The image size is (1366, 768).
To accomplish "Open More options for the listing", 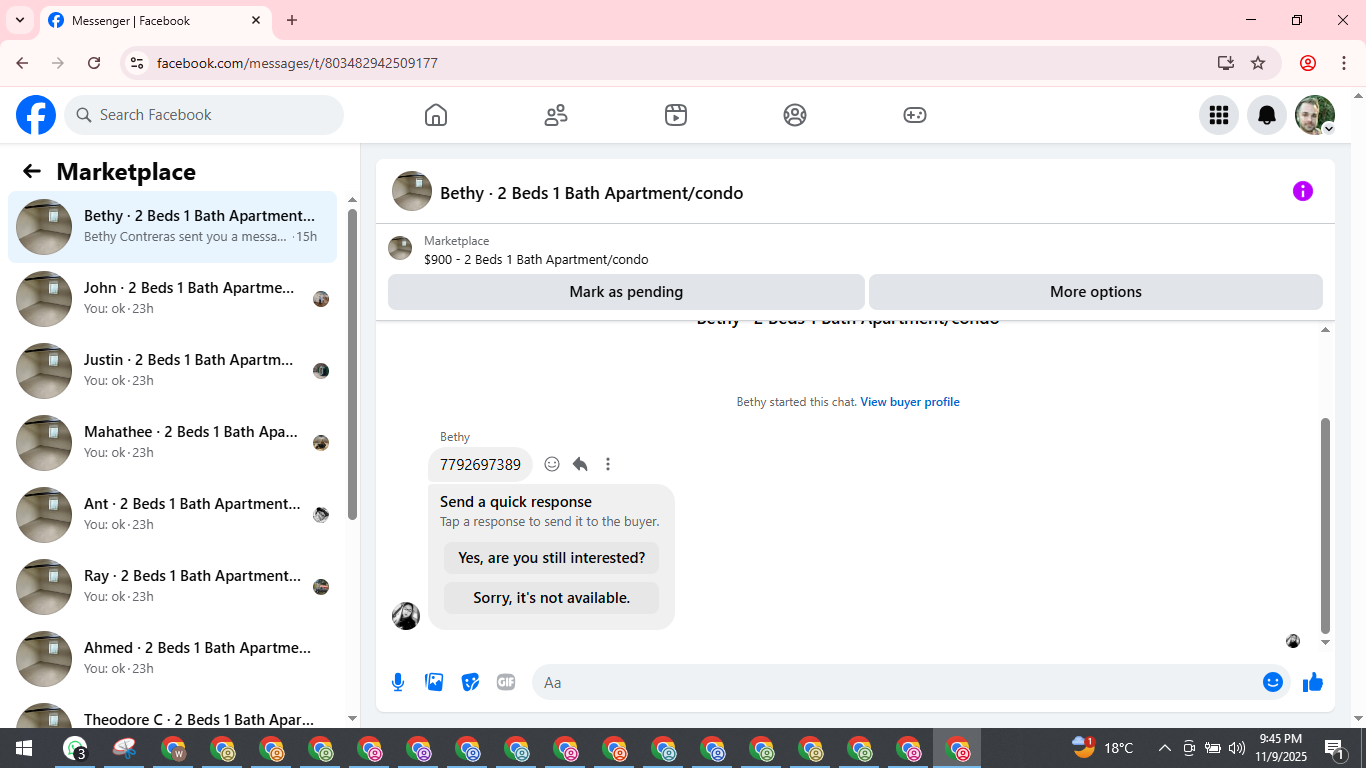I will (x=1096, y=292).
